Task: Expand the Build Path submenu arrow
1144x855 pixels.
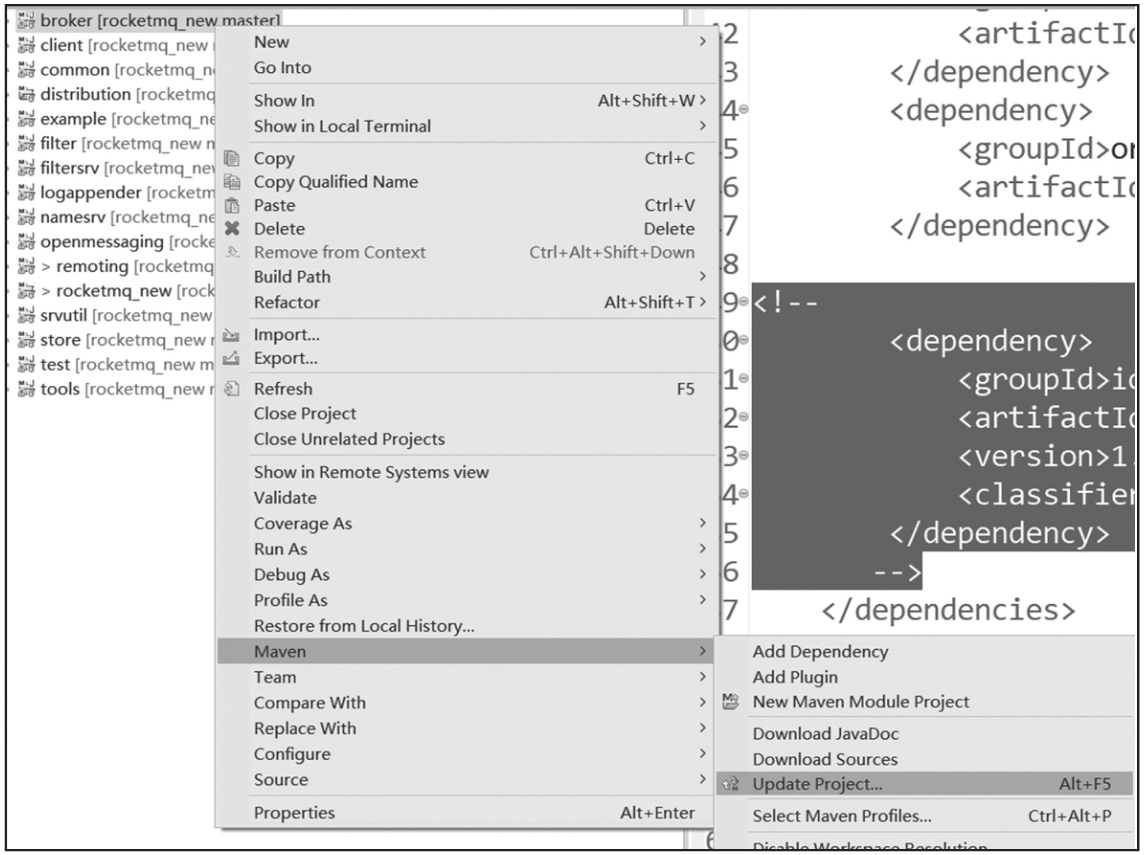Action: point(703,276)
